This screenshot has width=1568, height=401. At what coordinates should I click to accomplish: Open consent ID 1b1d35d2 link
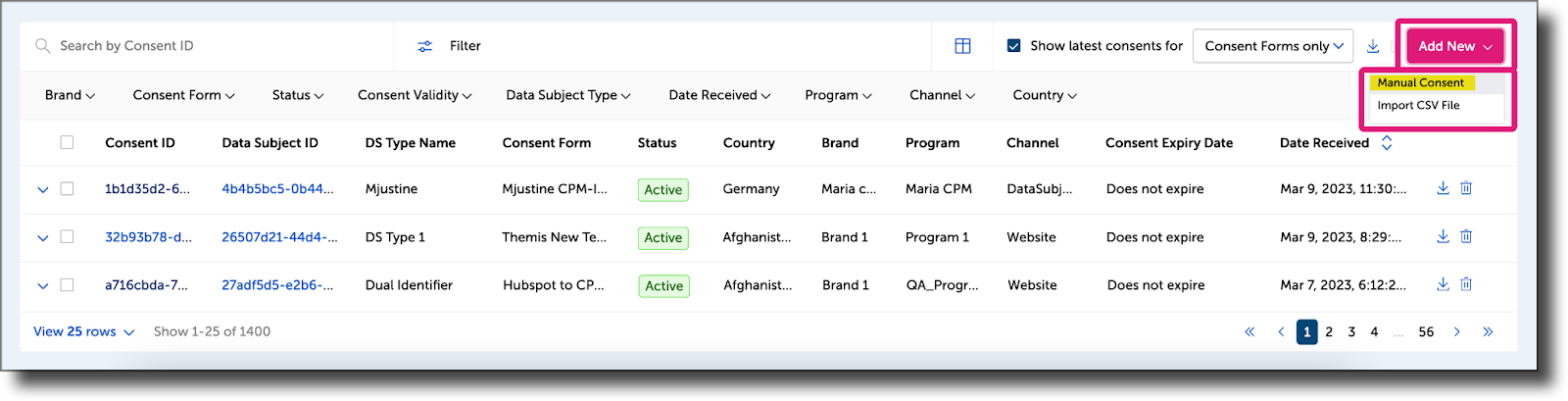(x=147, y=189)
